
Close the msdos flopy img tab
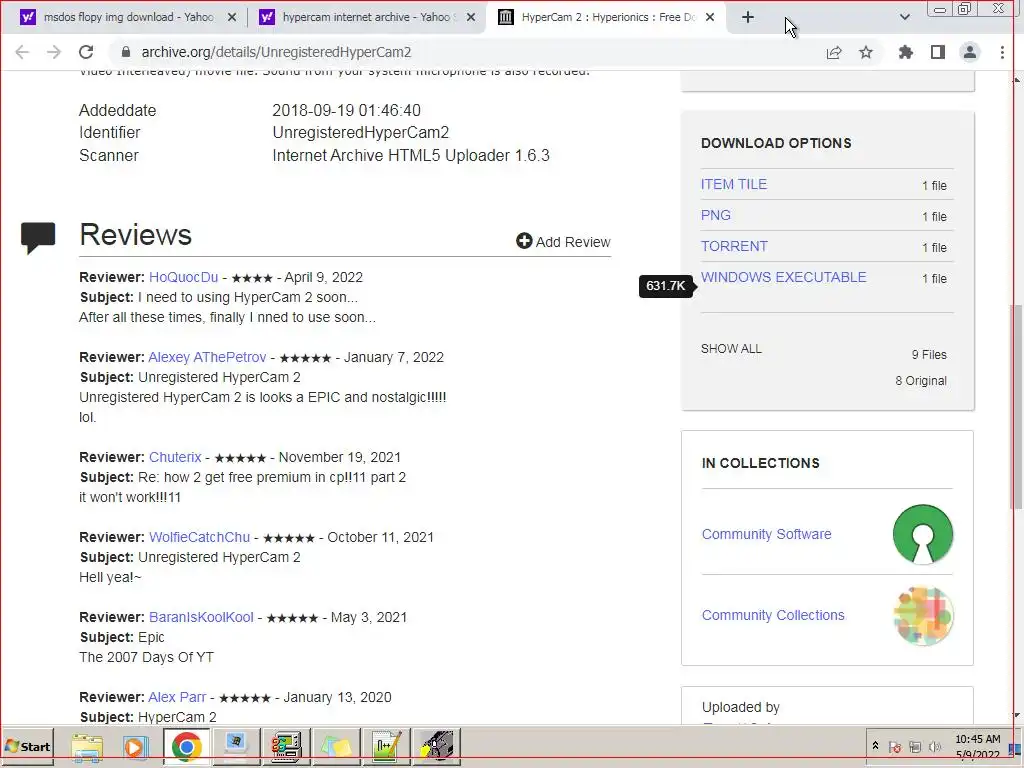(x=232, y=18)
